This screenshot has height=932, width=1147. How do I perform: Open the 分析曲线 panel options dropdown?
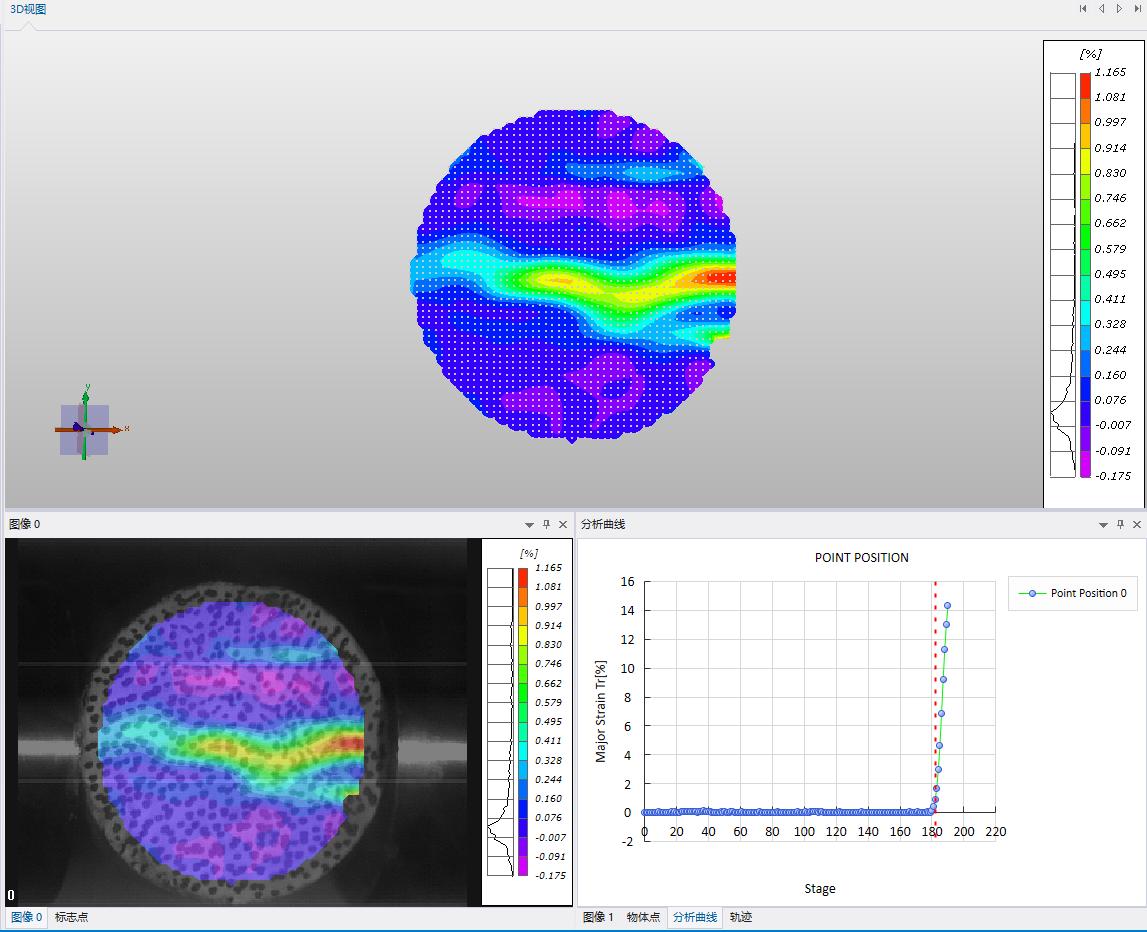click(1103, 524)
